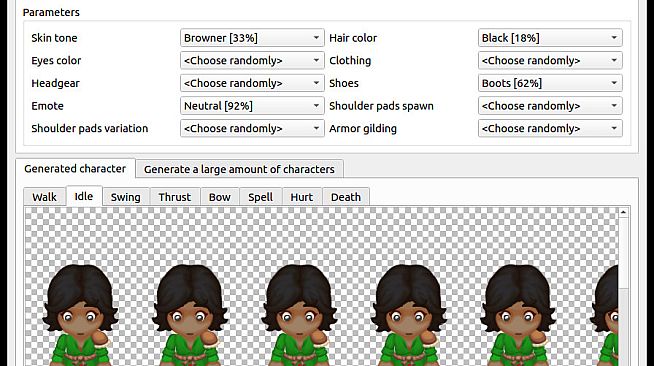This screenshot has height=366, width=654.
Task: Open the Skin tone dropdown
Action: click(x=252, y=38)
